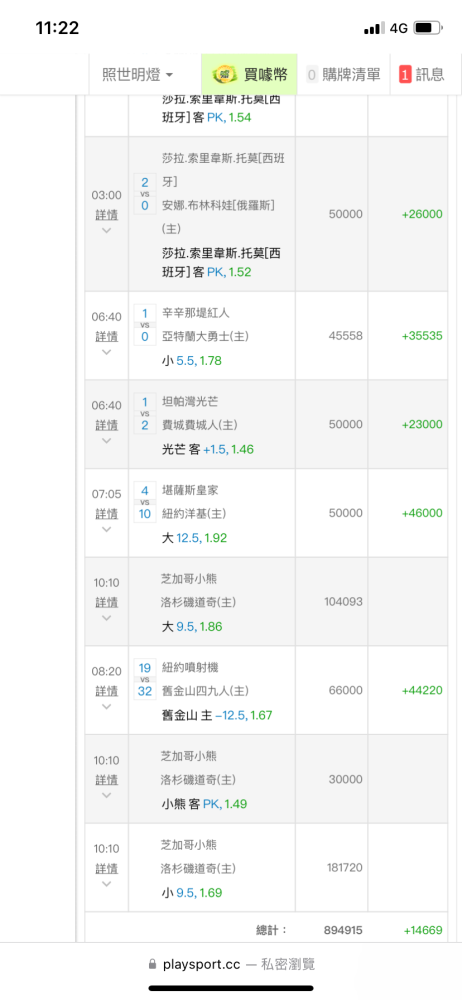Expand details chevron for the 03:00 match

tap(107, 230)
